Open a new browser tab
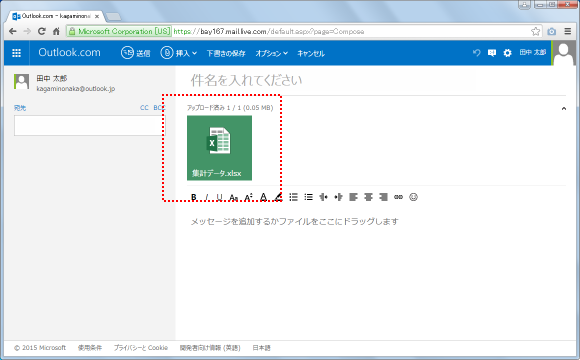The width and height of the screenshot is (580, 360). click(x=113, y=17)
